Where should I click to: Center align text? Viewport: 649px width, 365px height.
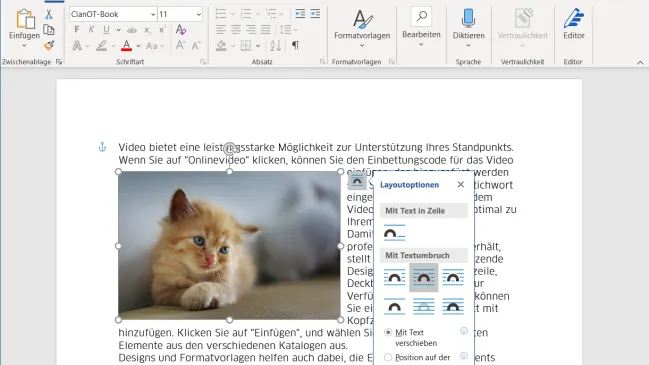[236, 29]
